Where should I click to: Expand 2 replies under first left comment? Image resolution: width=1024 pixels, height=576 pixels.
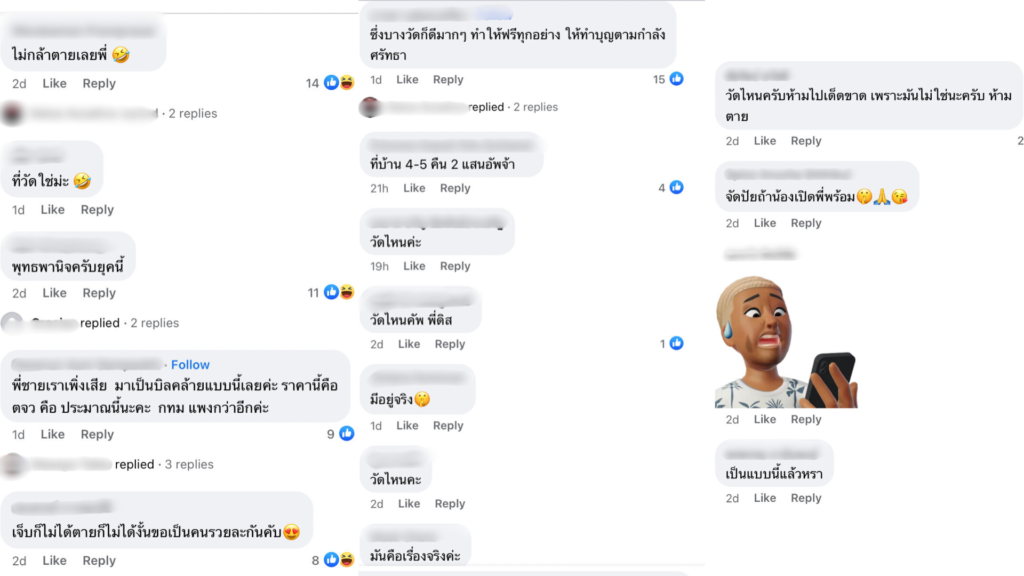tap(193, 113)
